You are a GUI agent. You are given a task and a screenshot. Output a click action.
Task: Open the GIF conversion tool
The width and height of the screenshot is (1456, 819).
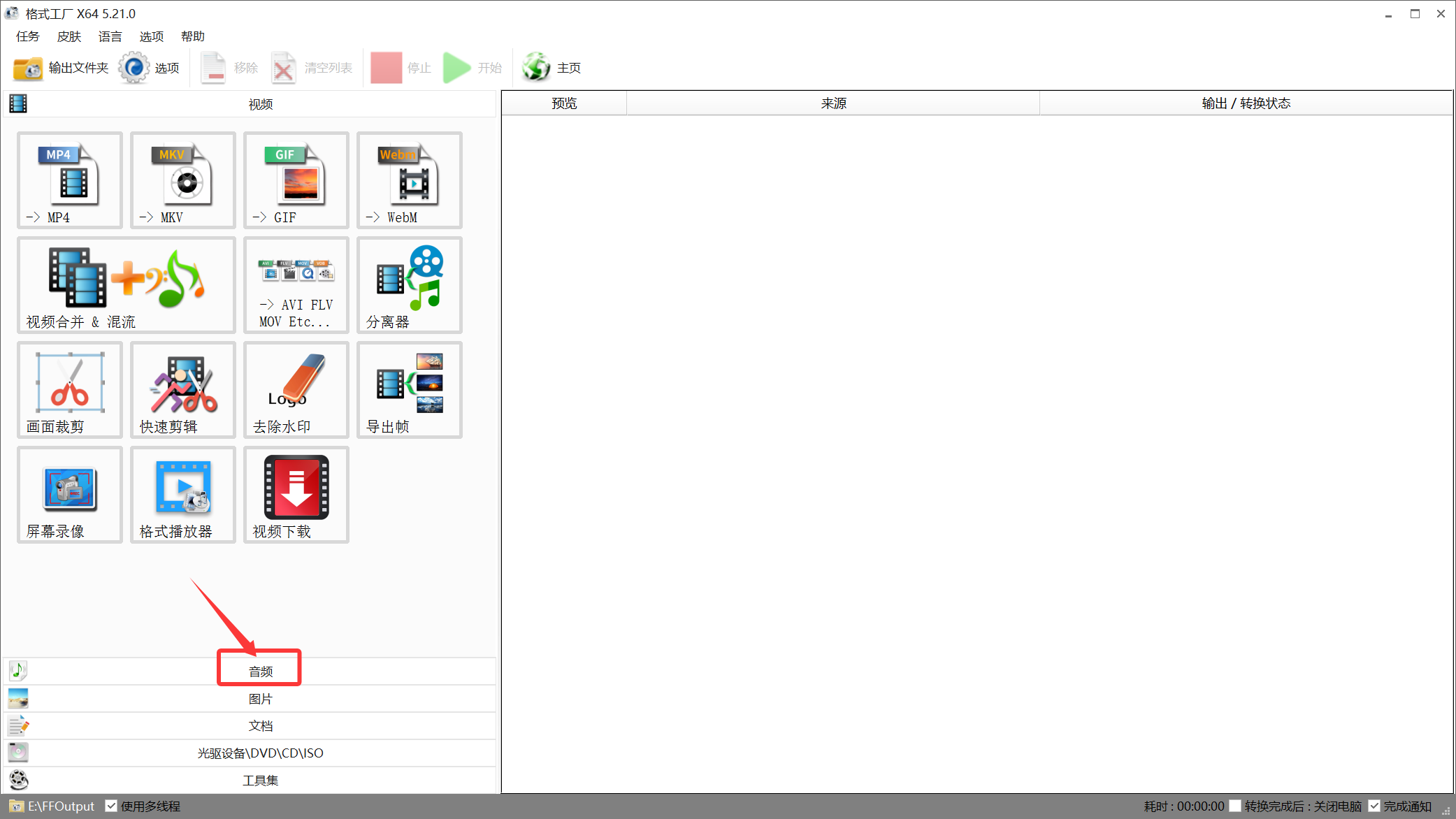tap(296, 180)
